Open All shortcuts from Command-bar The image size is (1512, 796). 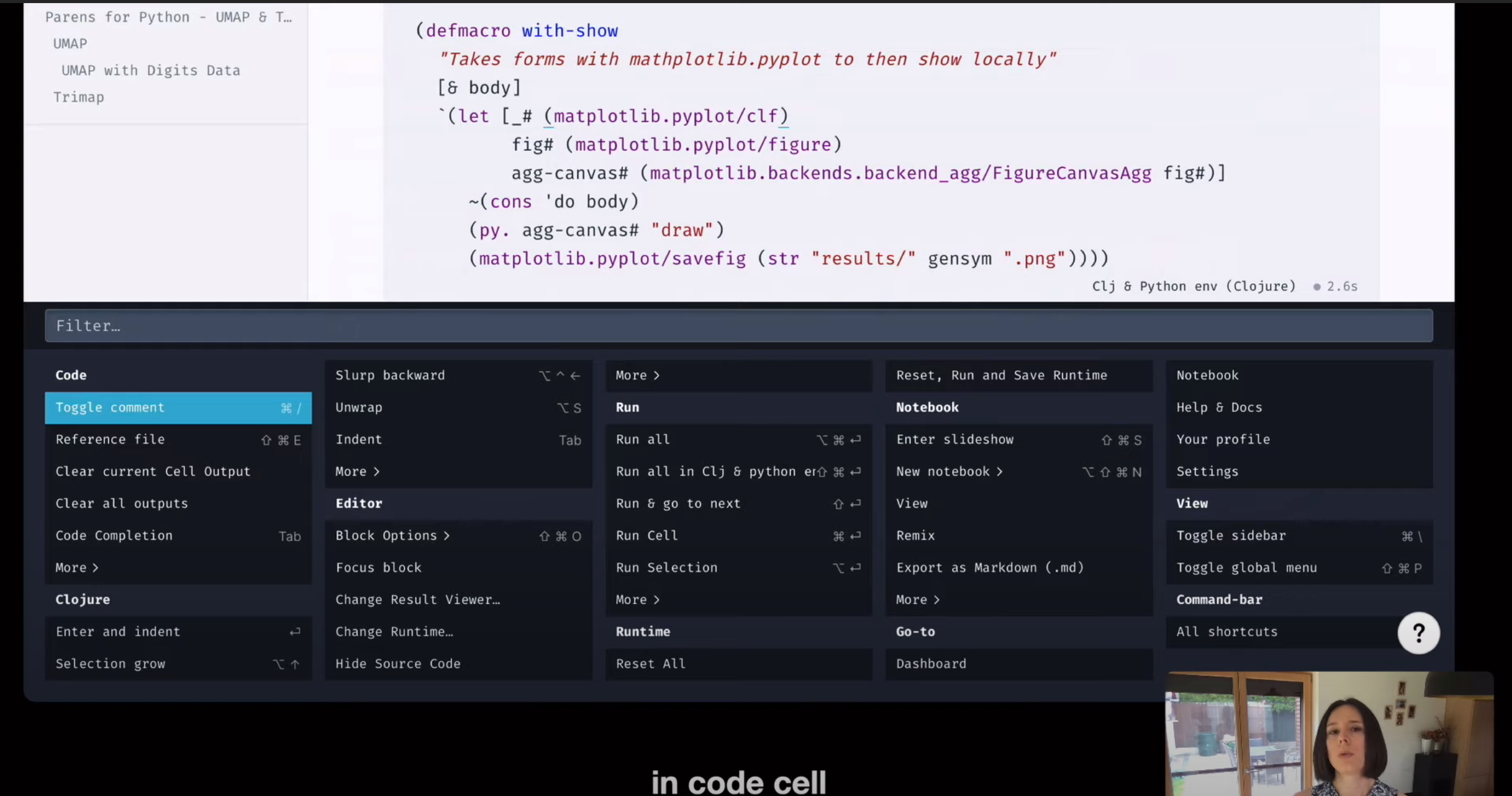point(1227,631)
